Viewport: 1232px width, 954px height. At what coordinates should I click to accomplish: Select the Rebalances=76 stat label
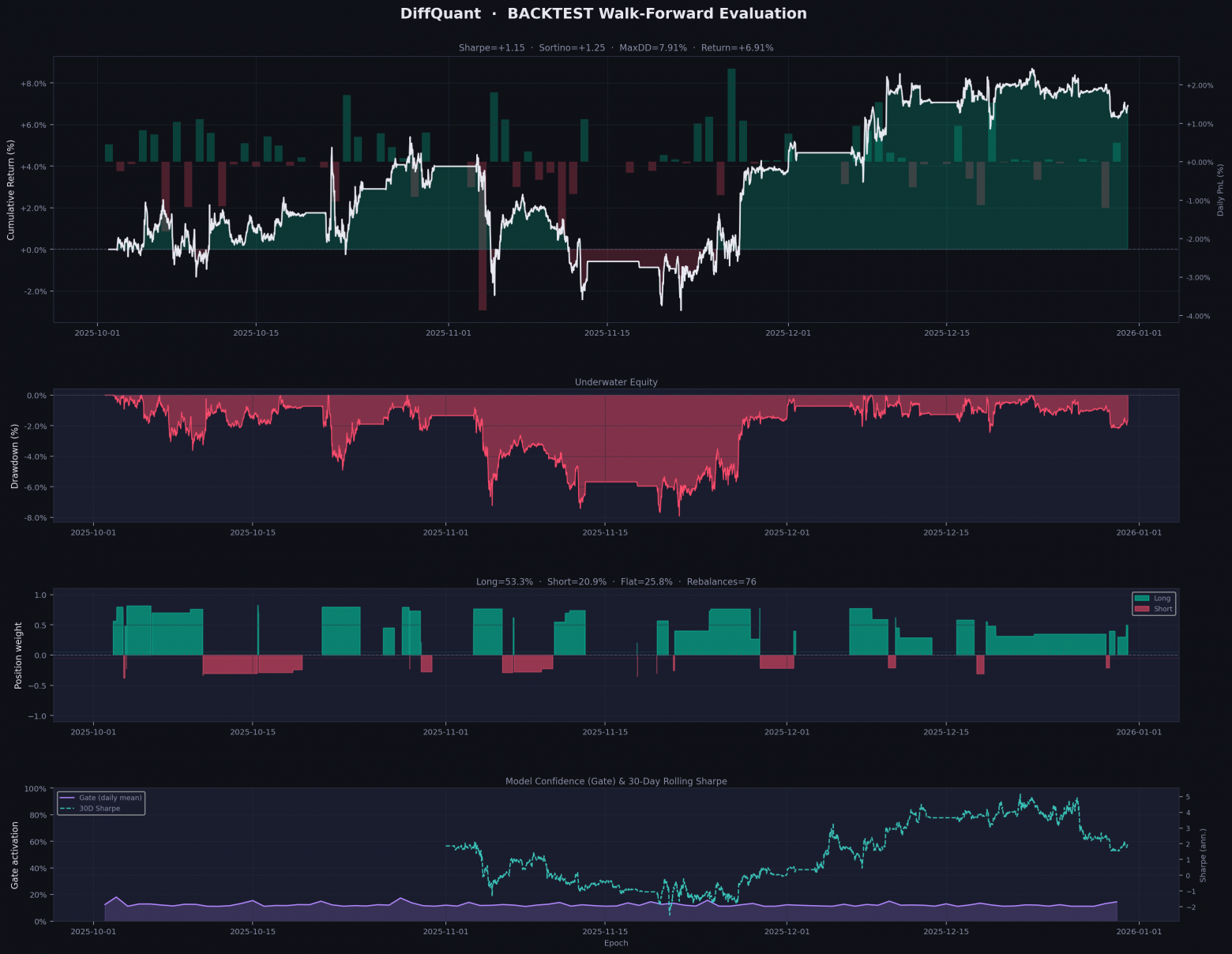click(x=723, y=581)
